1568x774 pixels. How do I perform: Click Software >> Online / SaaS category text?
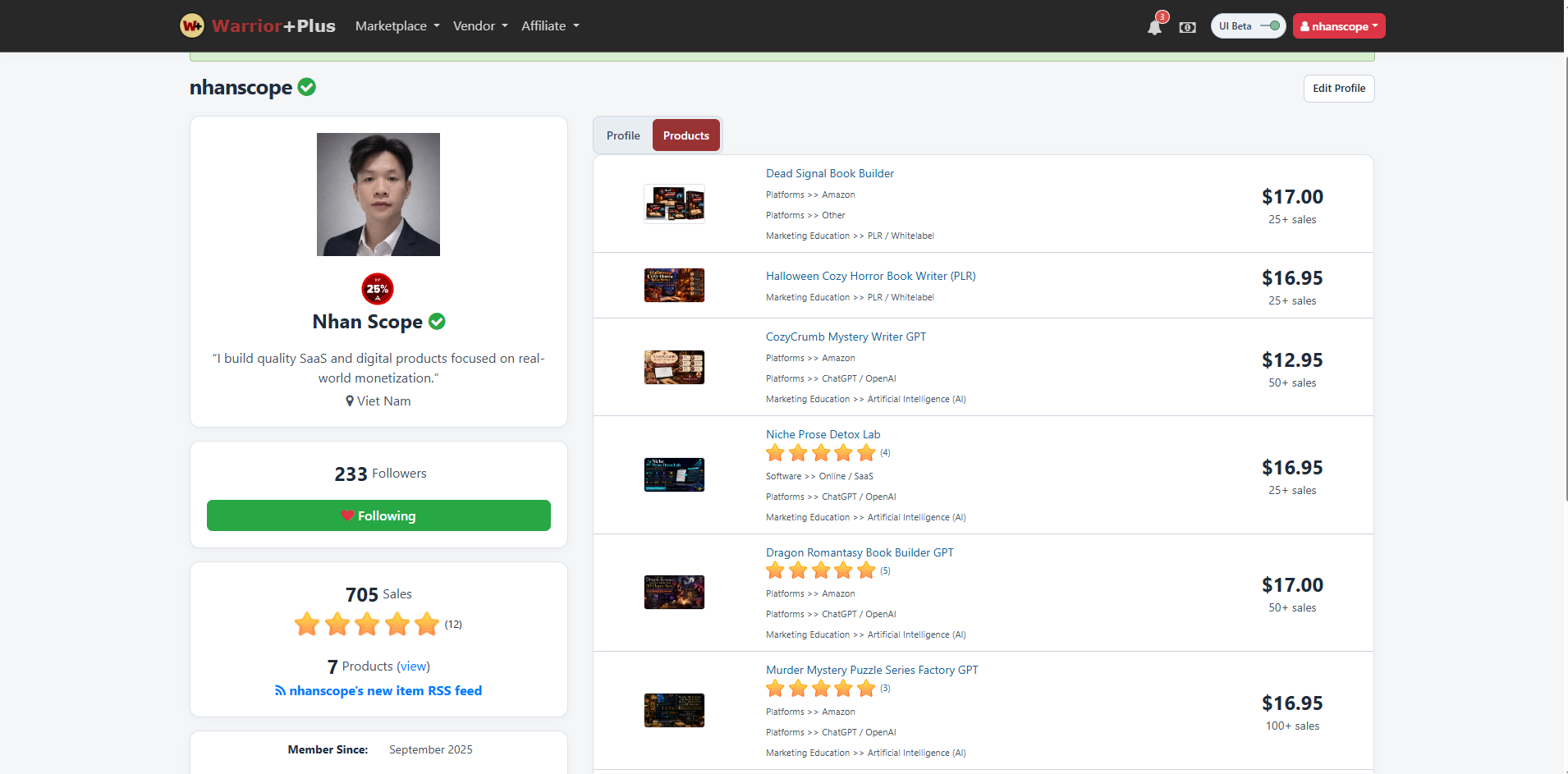[819, 476]
